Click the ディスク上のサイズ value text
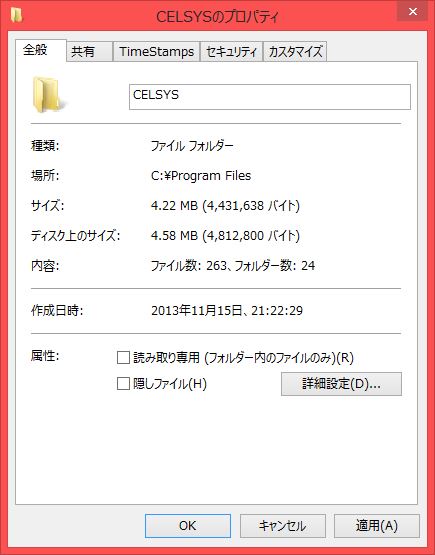This screenshot has height=555, width=435. point(225,235)
